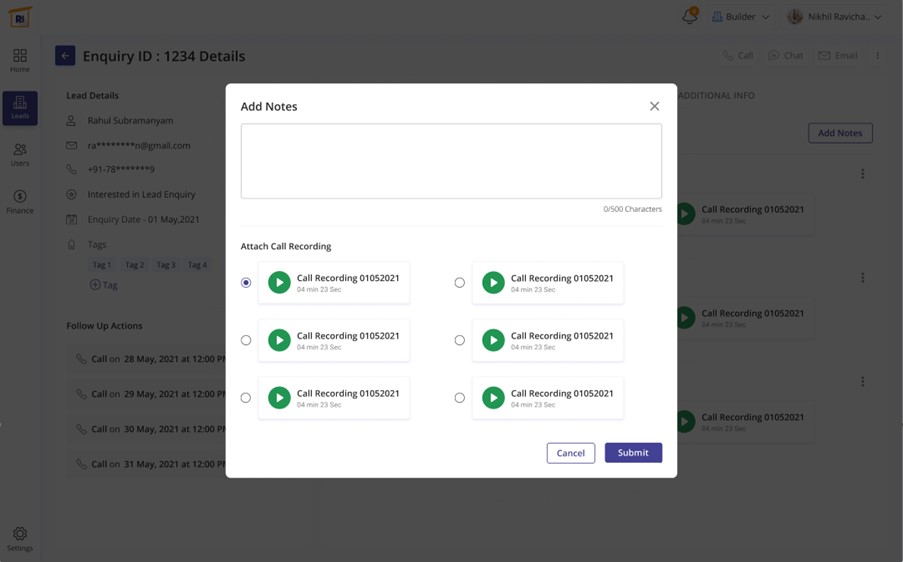Select the bottom-left call recording radio button
This screenshot has width=903, height=562.
(x=246, y=398)
